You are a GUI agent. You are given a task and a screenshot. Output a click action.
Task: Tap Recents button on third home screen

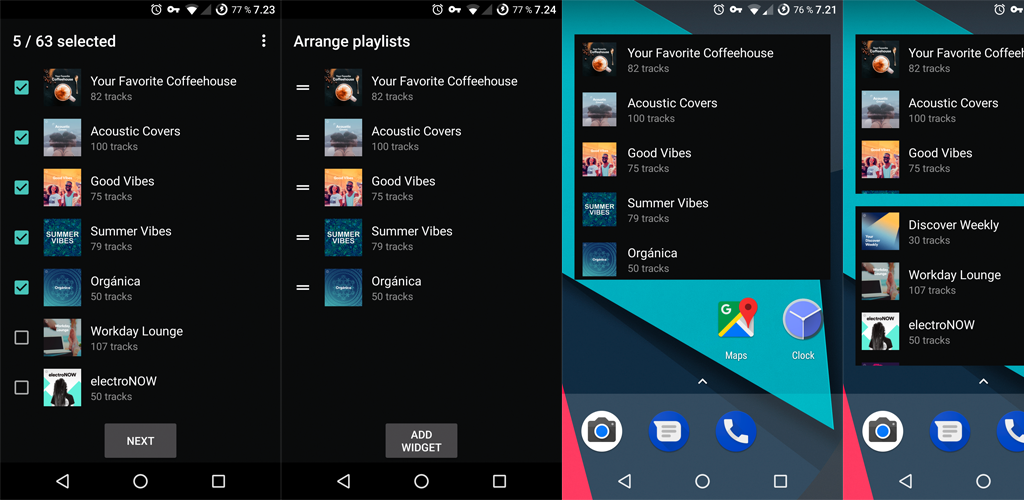pyautogui.click(x=780, y=481)
